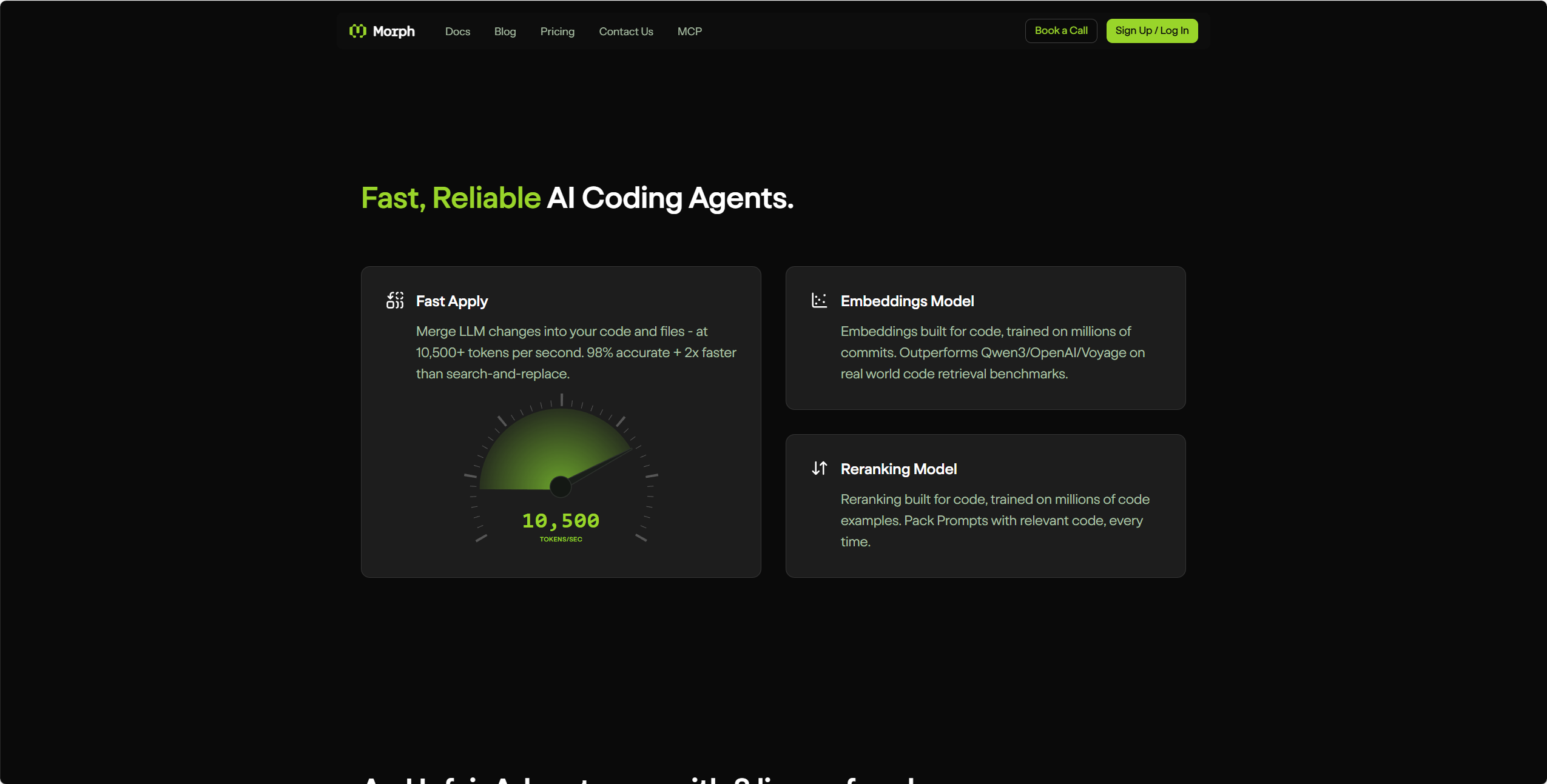Click the Morph brand name
Image resolution: width=1547 pixels, height=784 pixels.
coord(394,32)
